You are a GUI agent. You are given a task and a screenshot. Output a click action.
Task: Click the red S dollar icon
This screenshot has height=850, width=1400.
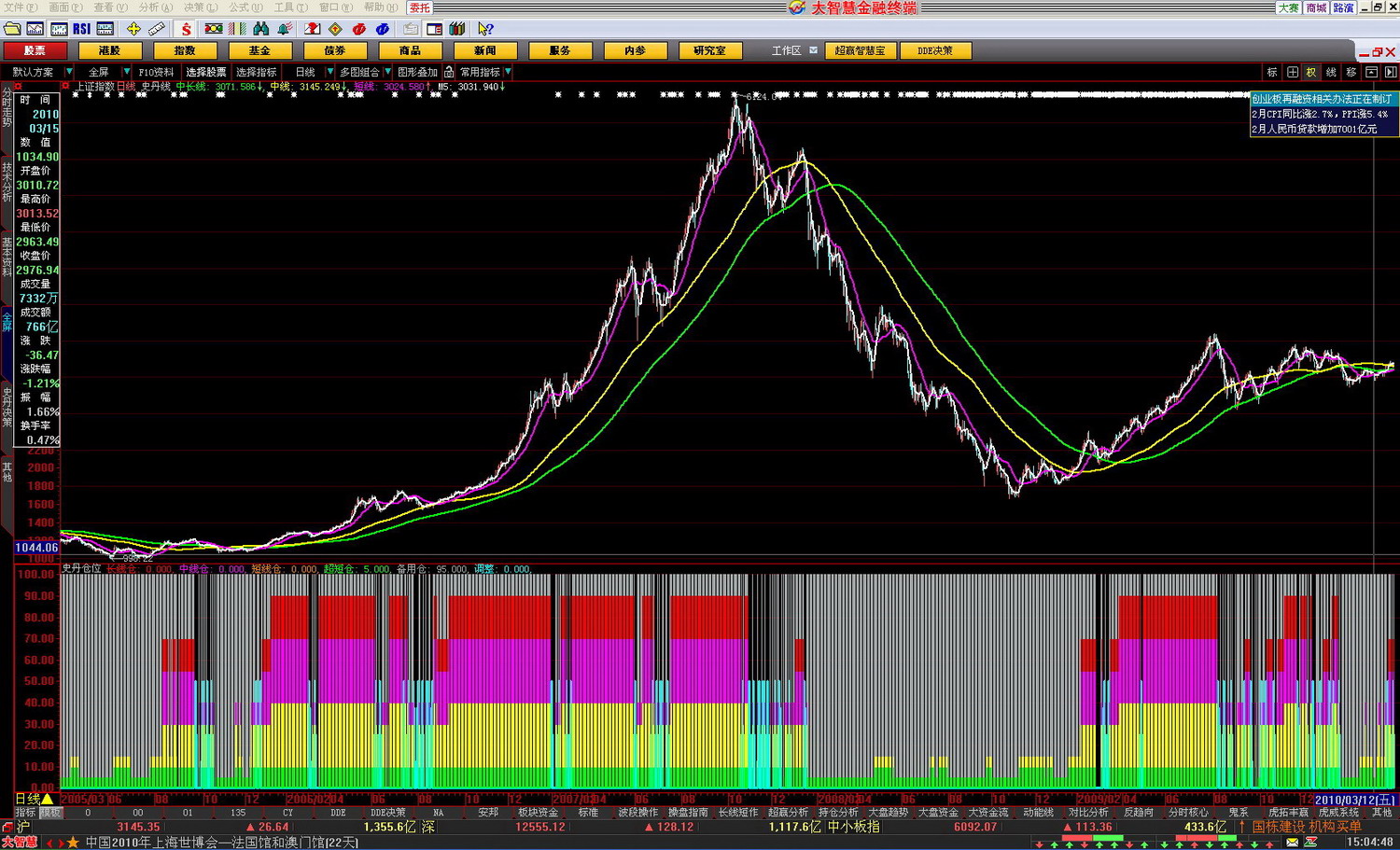[186, 29]
